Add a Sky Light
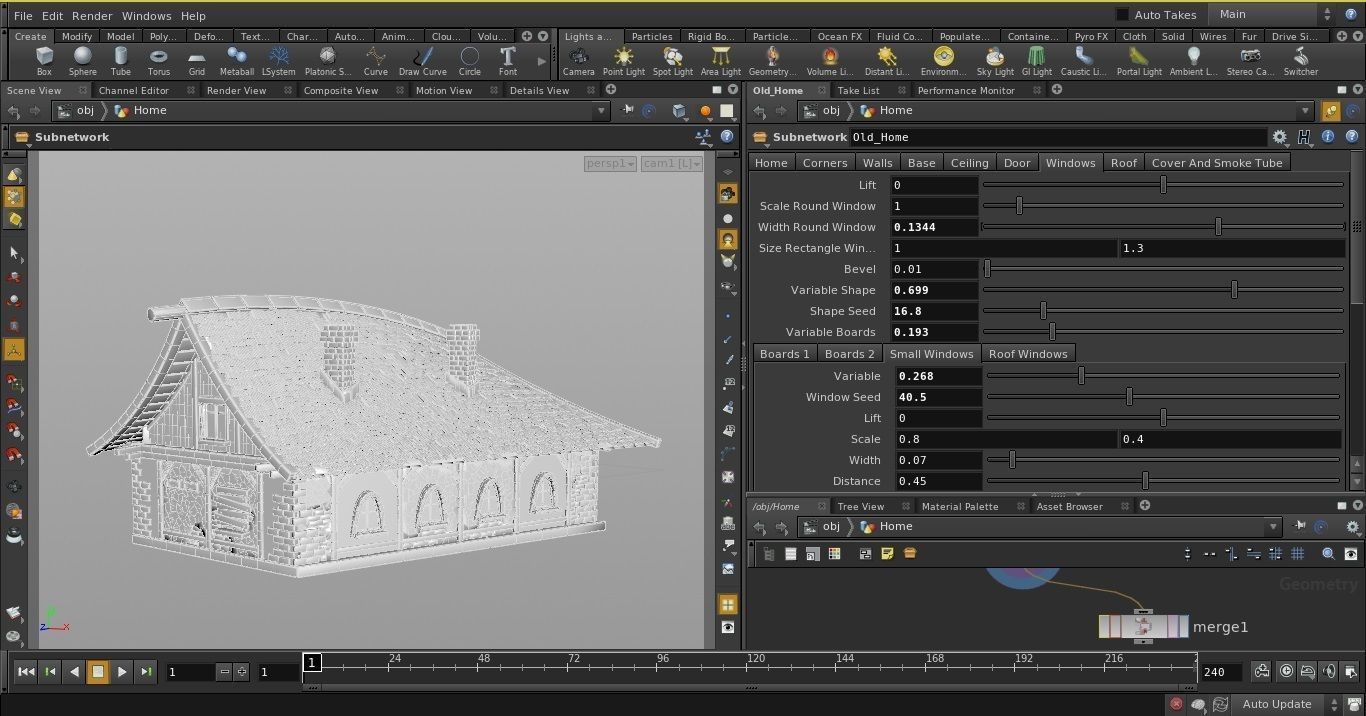This screenshot has height=716, width=1366. tap(995, 61)
